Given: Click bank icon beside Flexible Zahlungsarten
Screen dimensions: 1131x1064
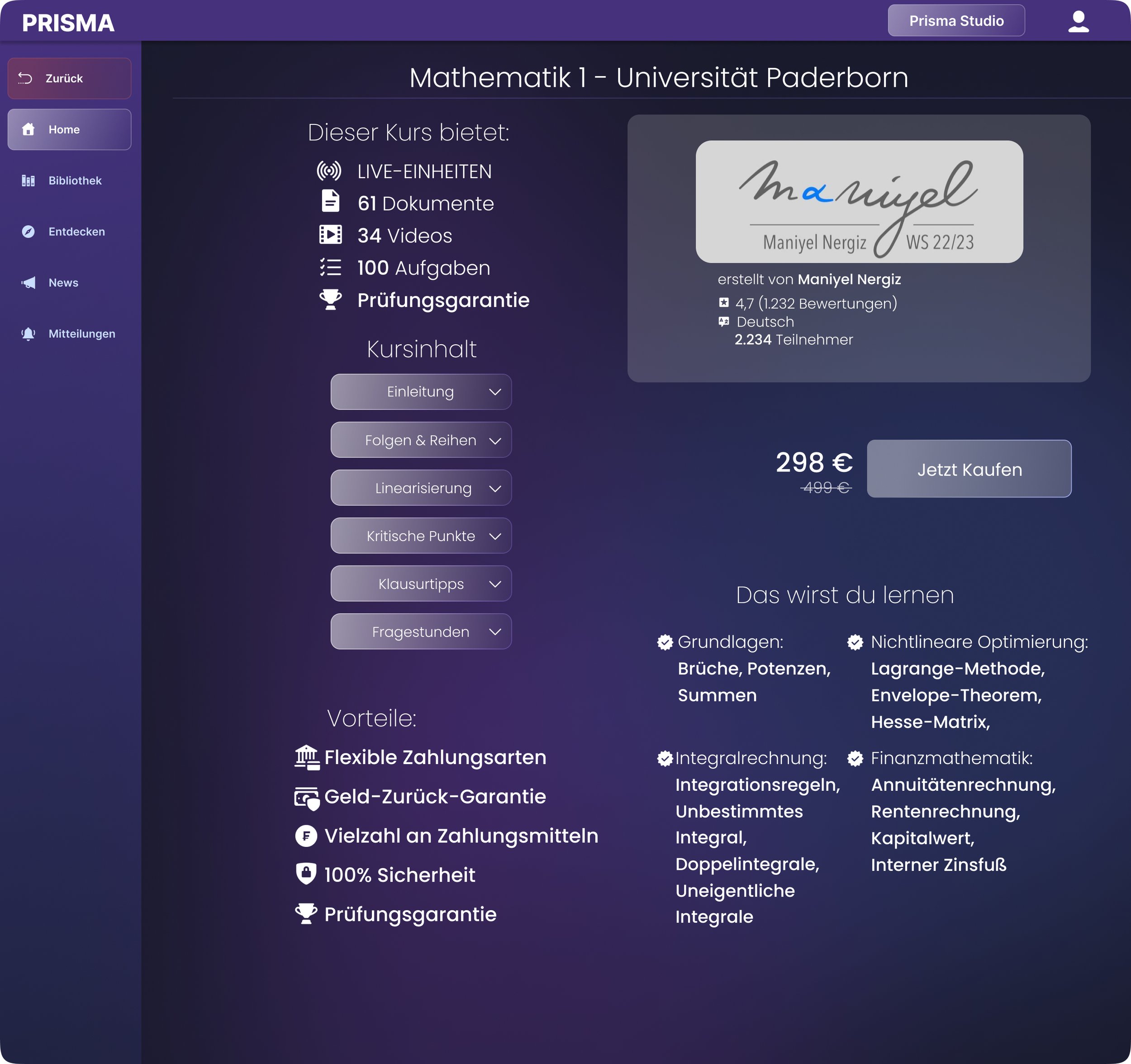Looking at the screenshot, I should pos(307,757).
